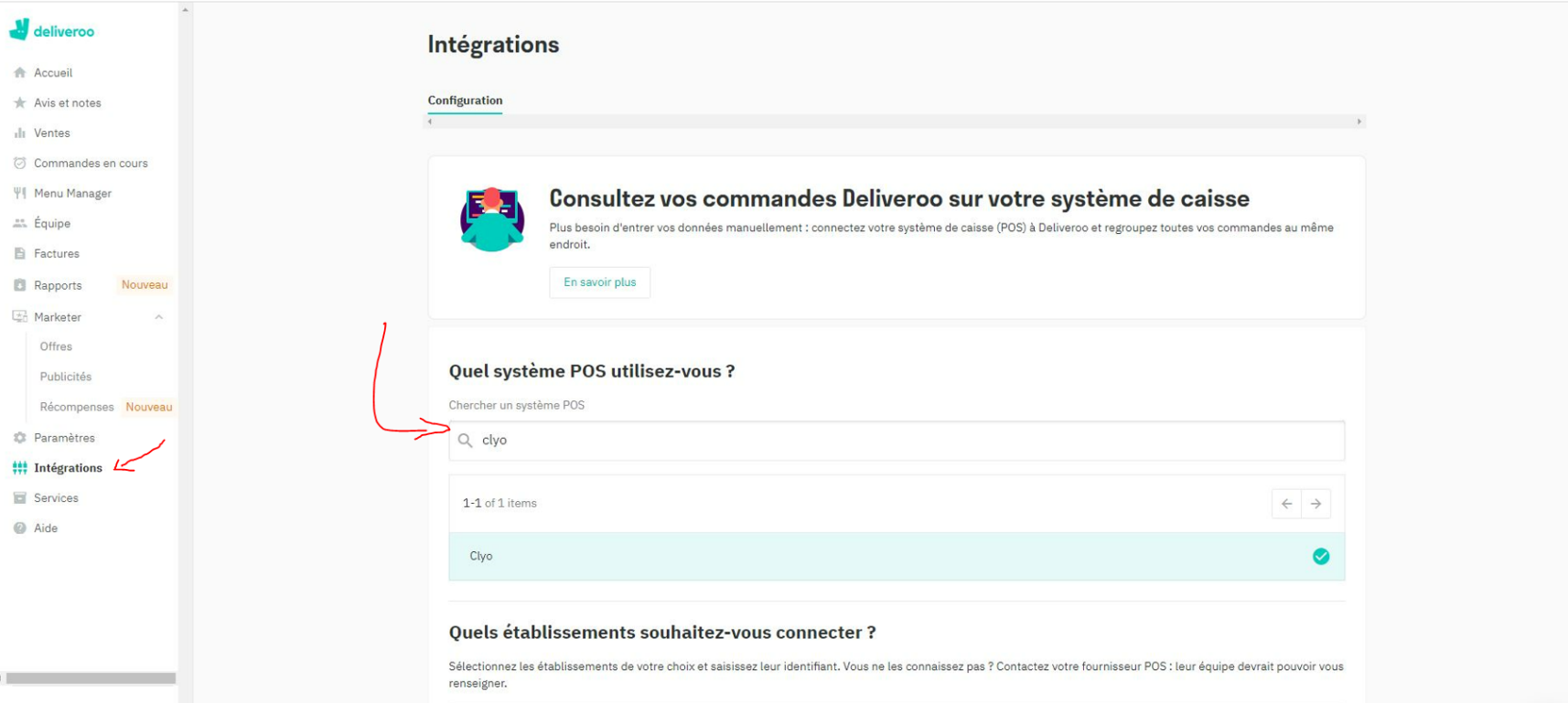Image resolution: width=1568 pixels, height=703 pixels.
Task: Click the Deliveroo logo
Action: coord(51,30)
